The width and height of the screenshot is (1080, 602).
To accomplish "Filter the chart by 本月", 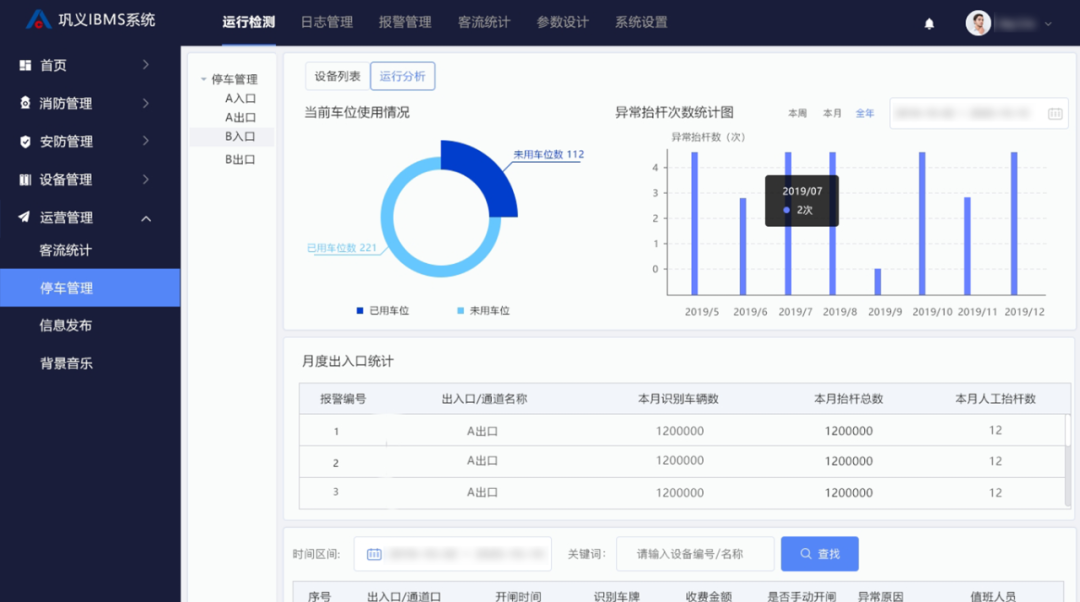I will [x=832, y=113].
